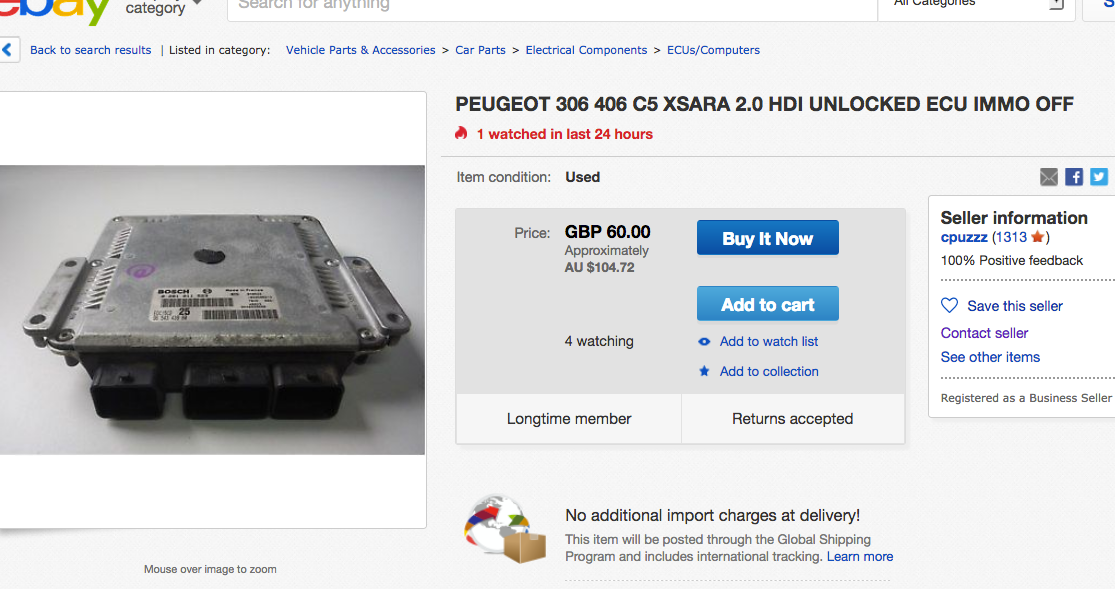Open the Electrical Components breadcrumb
Screen dimensions: 1115x589
tap(586, 50)
